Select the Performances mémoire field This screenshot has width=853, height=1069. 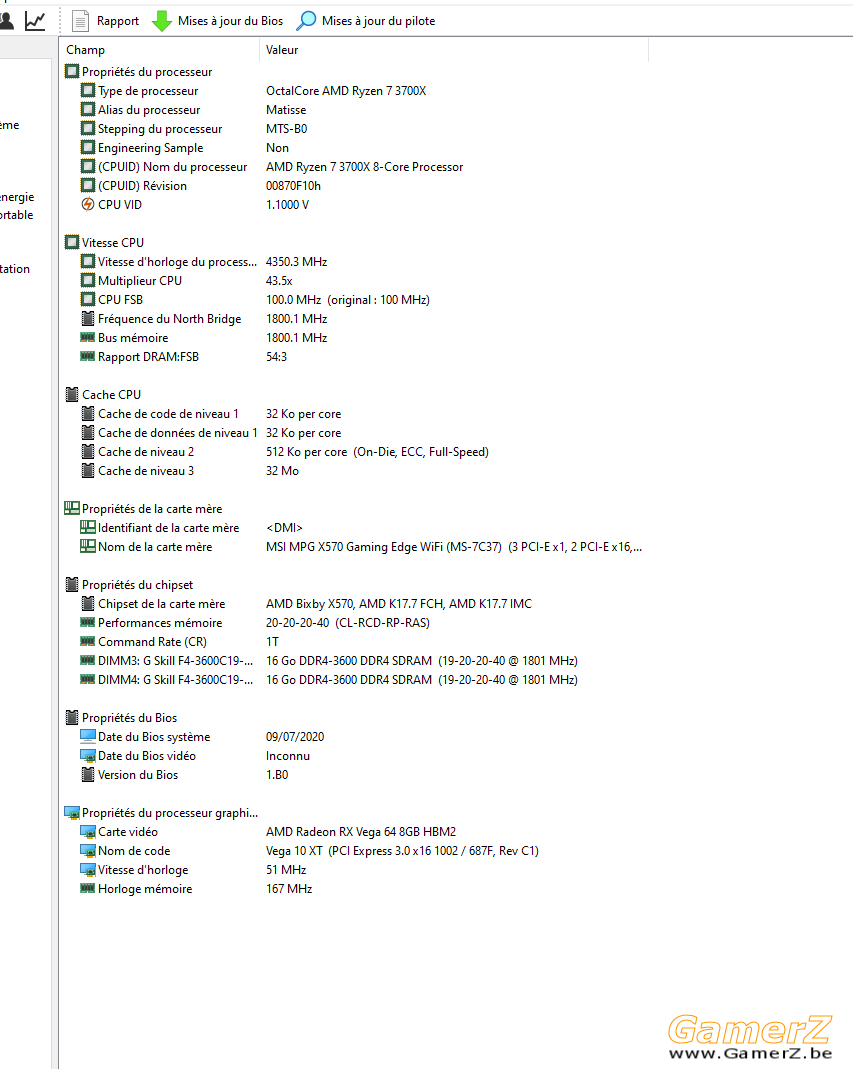pos(160,623)
